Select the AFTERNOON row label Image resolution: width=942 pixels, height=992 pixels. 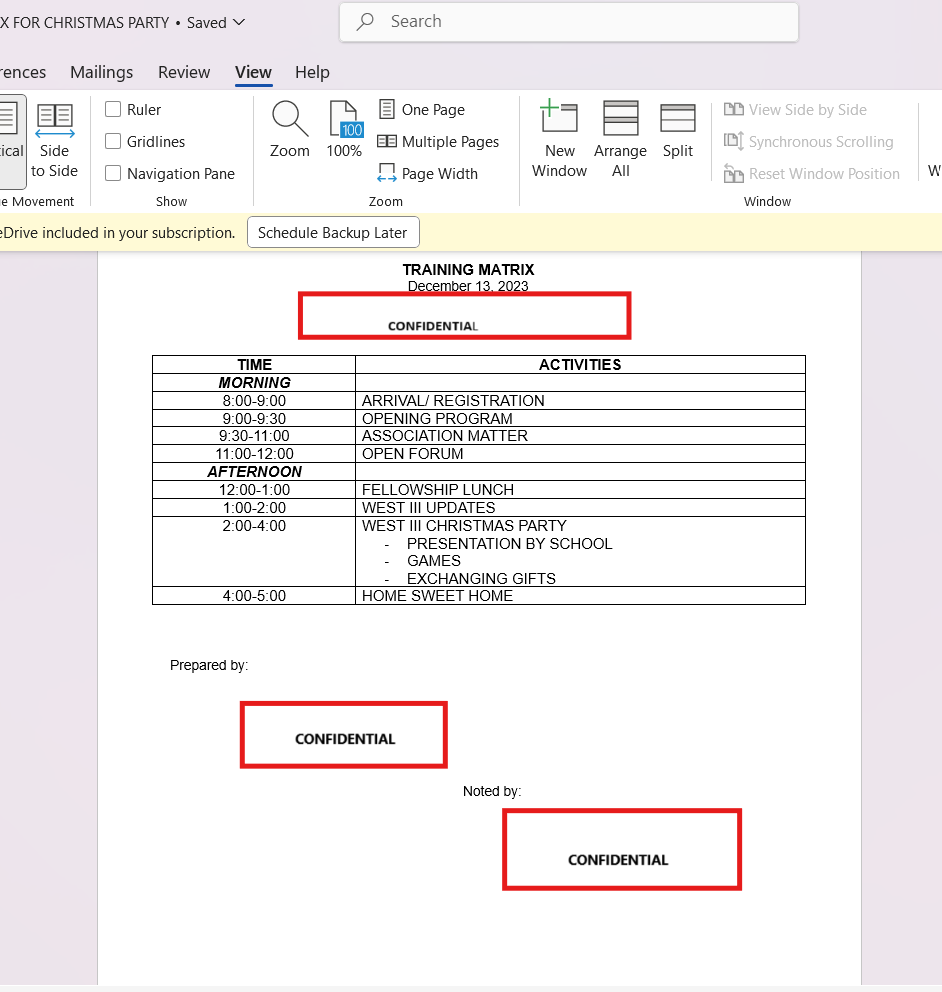point(254,472)
